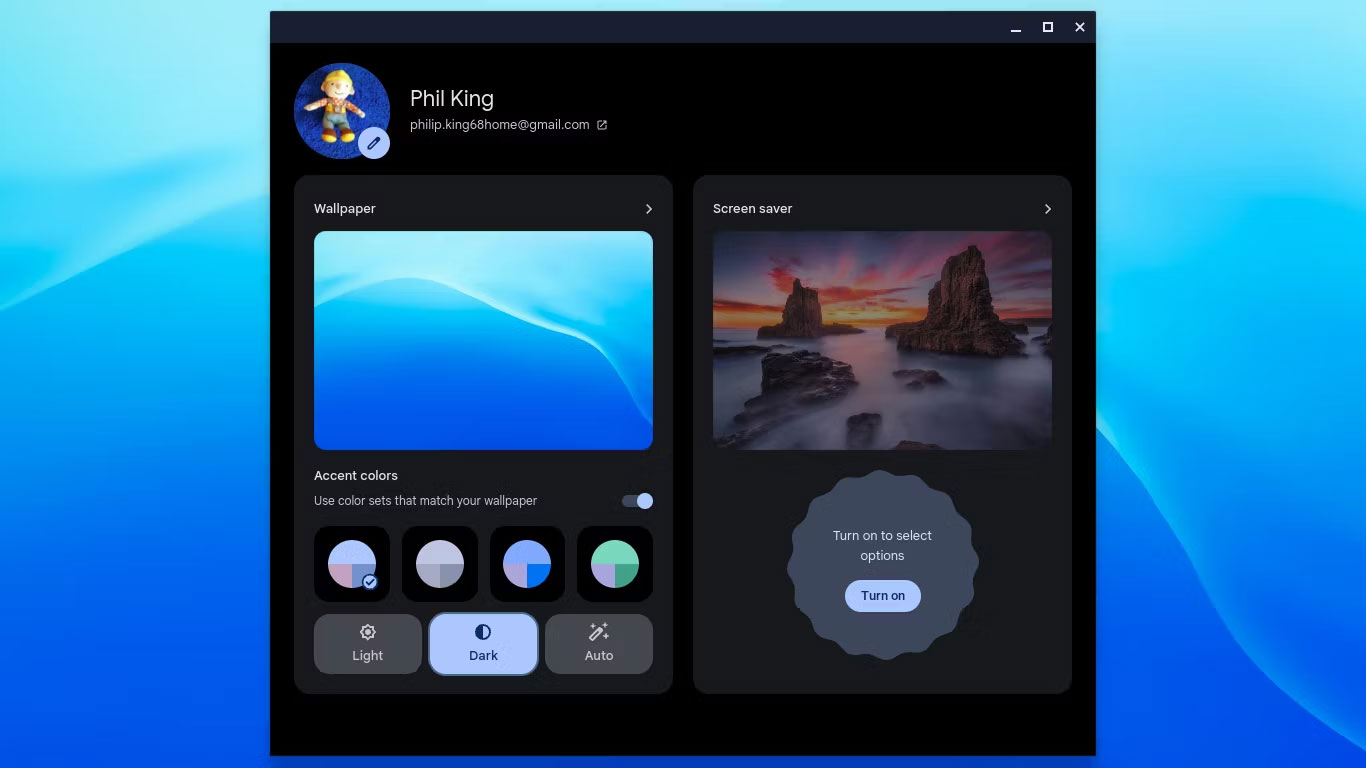Viewport: 1366px width, 768px height.
Task: Click the gear icon on the Light button
Action: coord(367,631)
